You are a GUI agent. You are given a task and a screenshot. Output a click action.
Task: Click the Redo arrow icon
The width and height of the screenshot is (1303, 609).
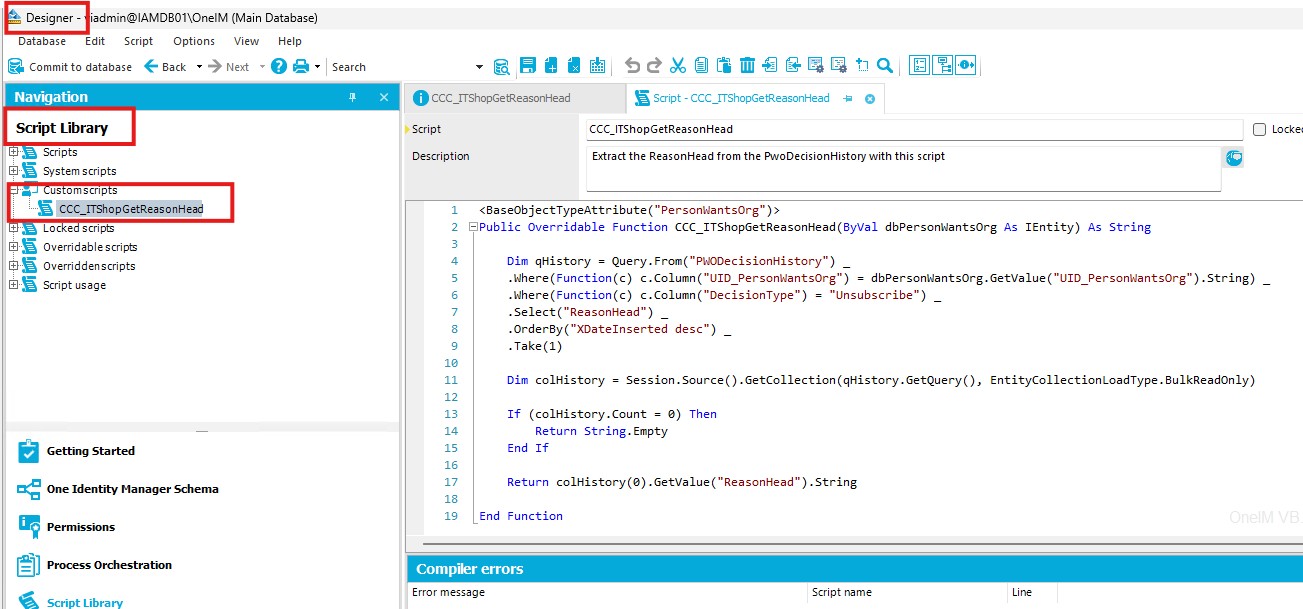pos(654,66)
